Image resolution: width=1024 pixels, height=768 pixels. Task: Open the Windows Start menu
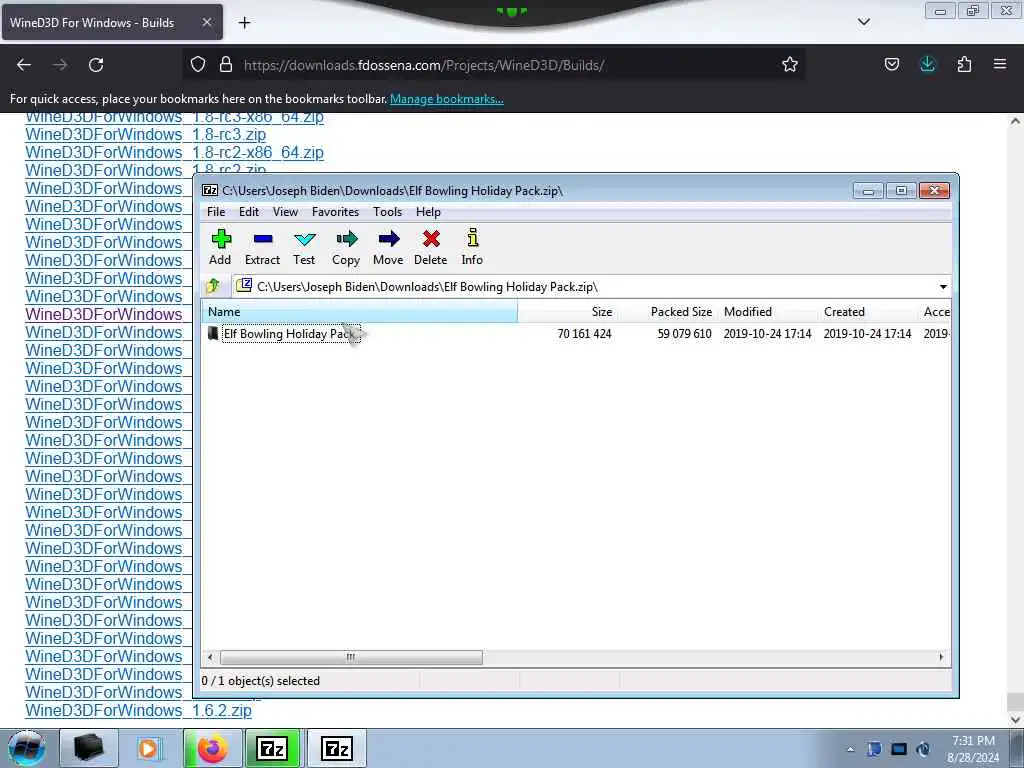(x=27, y=748)
